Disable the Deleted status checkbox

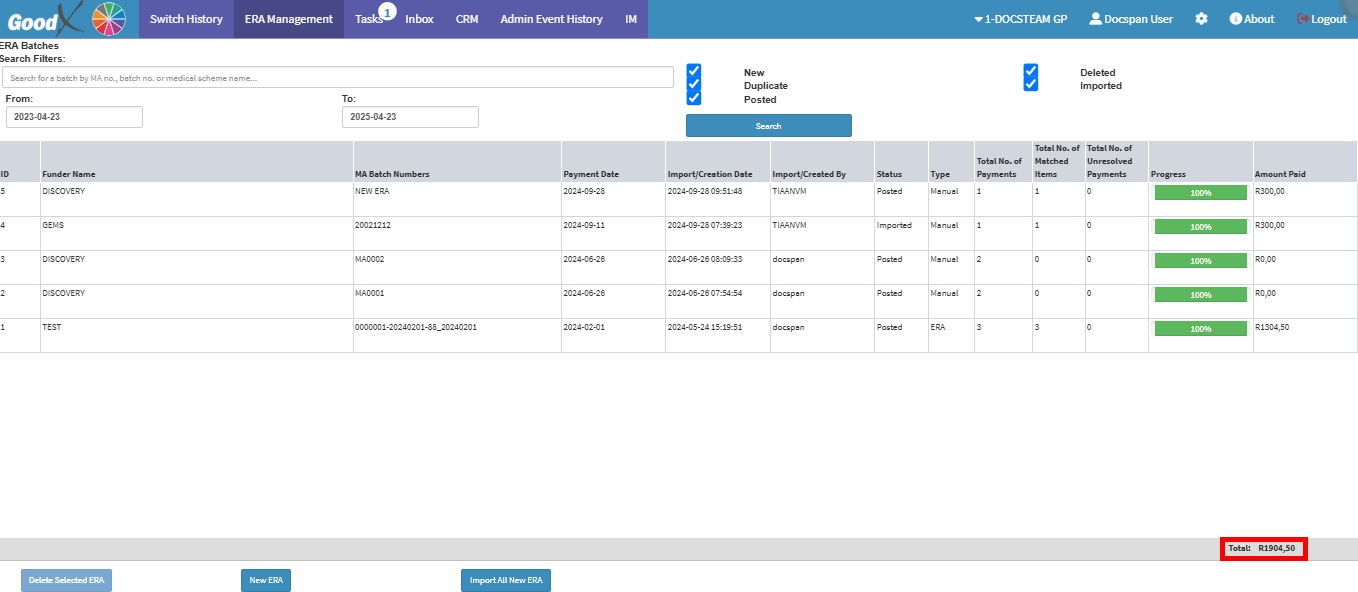click(1031, 72)
